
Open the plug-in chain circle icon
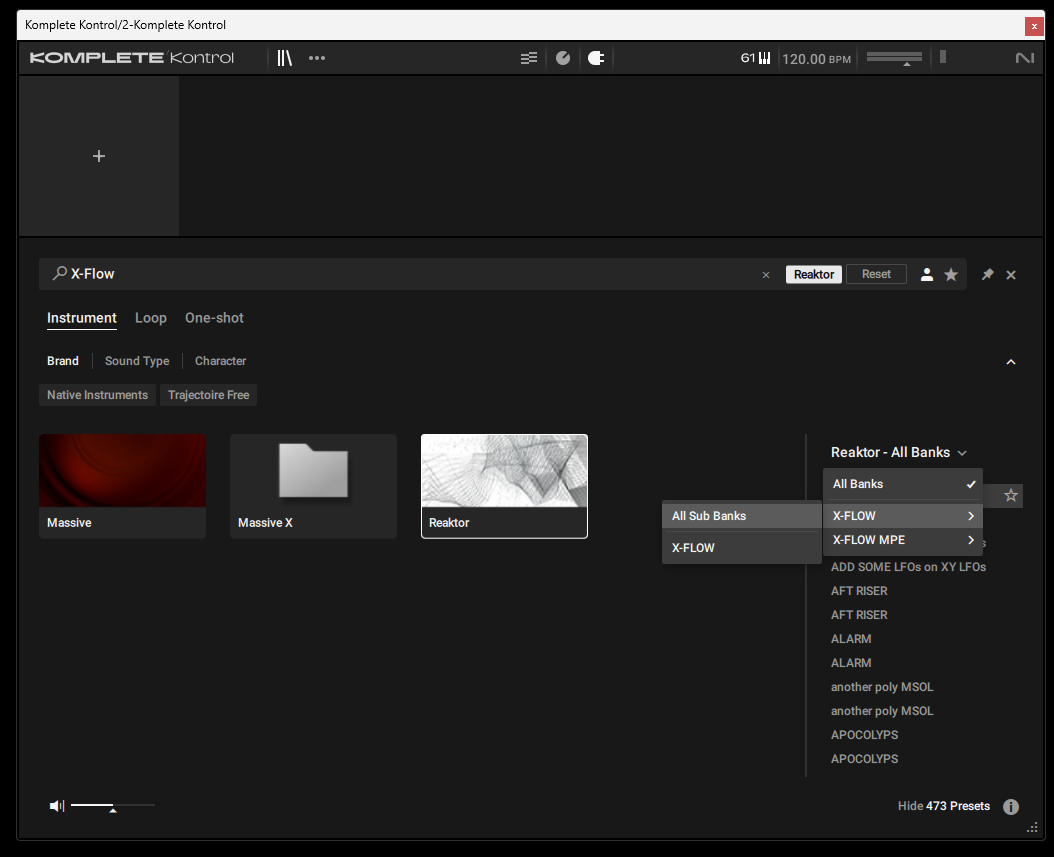(563, 58)
